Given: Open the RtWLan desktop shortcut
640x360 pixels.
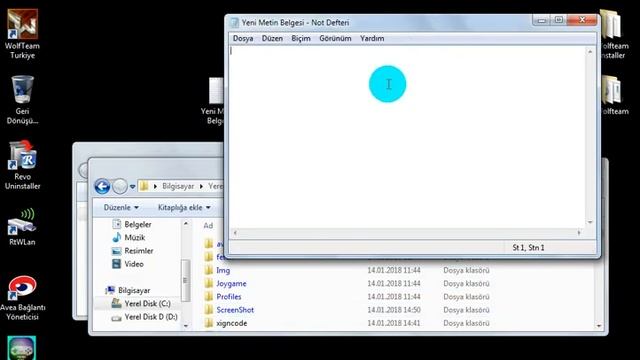Looking at the screenshot, I should [x=22, y=227].
